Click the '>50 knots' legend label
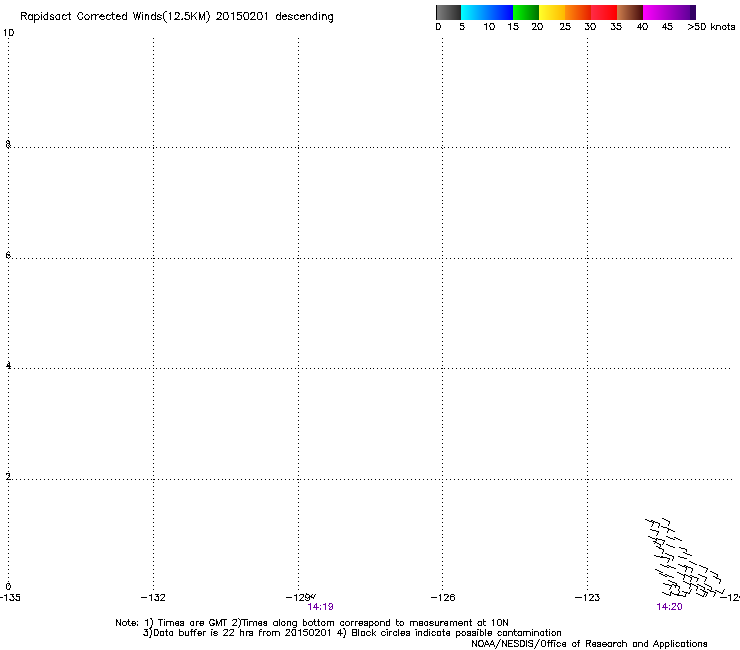 (711, 27)
